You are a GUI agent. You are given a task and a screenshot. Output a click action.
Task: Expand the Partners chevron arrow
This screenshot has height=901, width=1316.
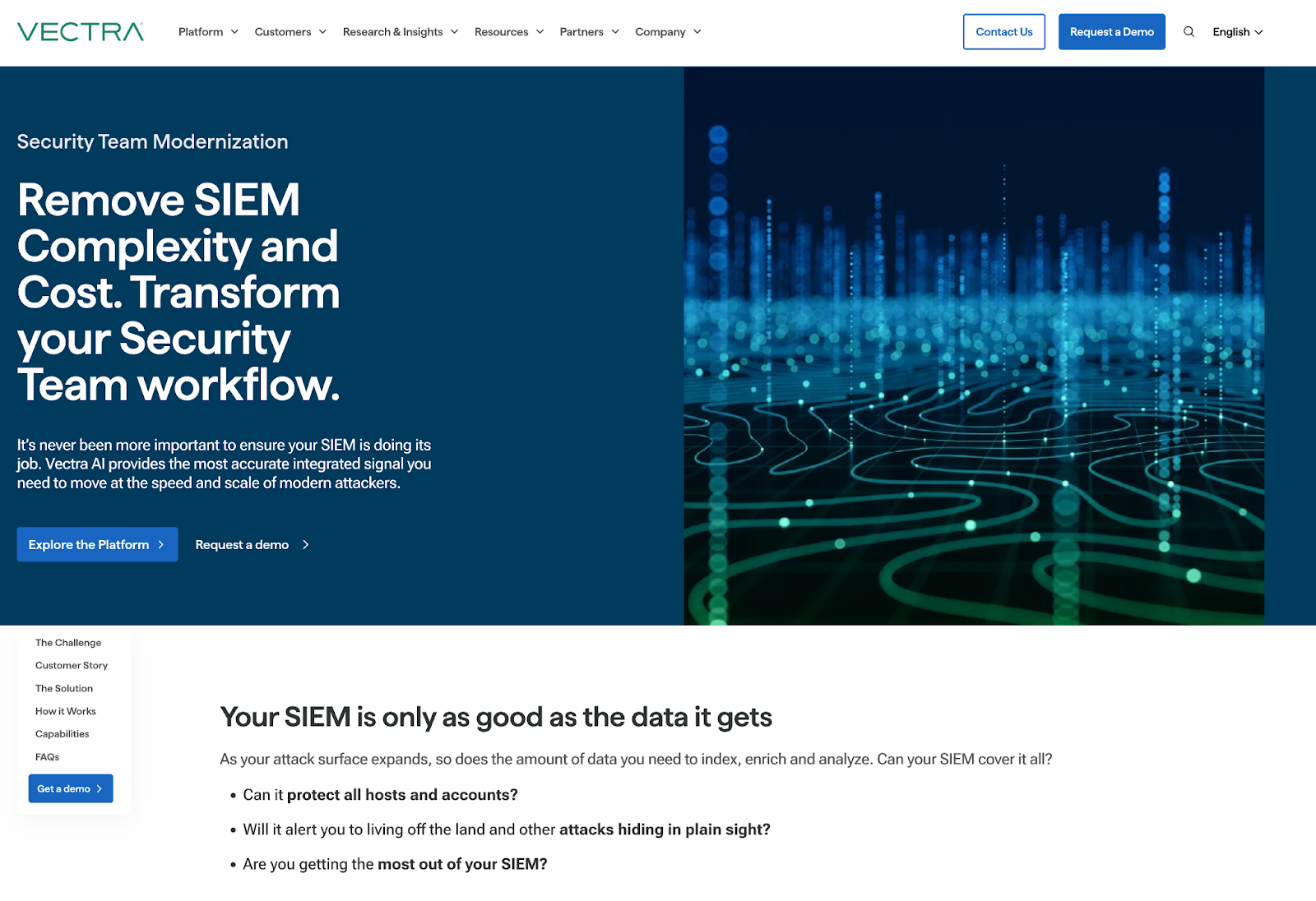(x=614, y=32)
